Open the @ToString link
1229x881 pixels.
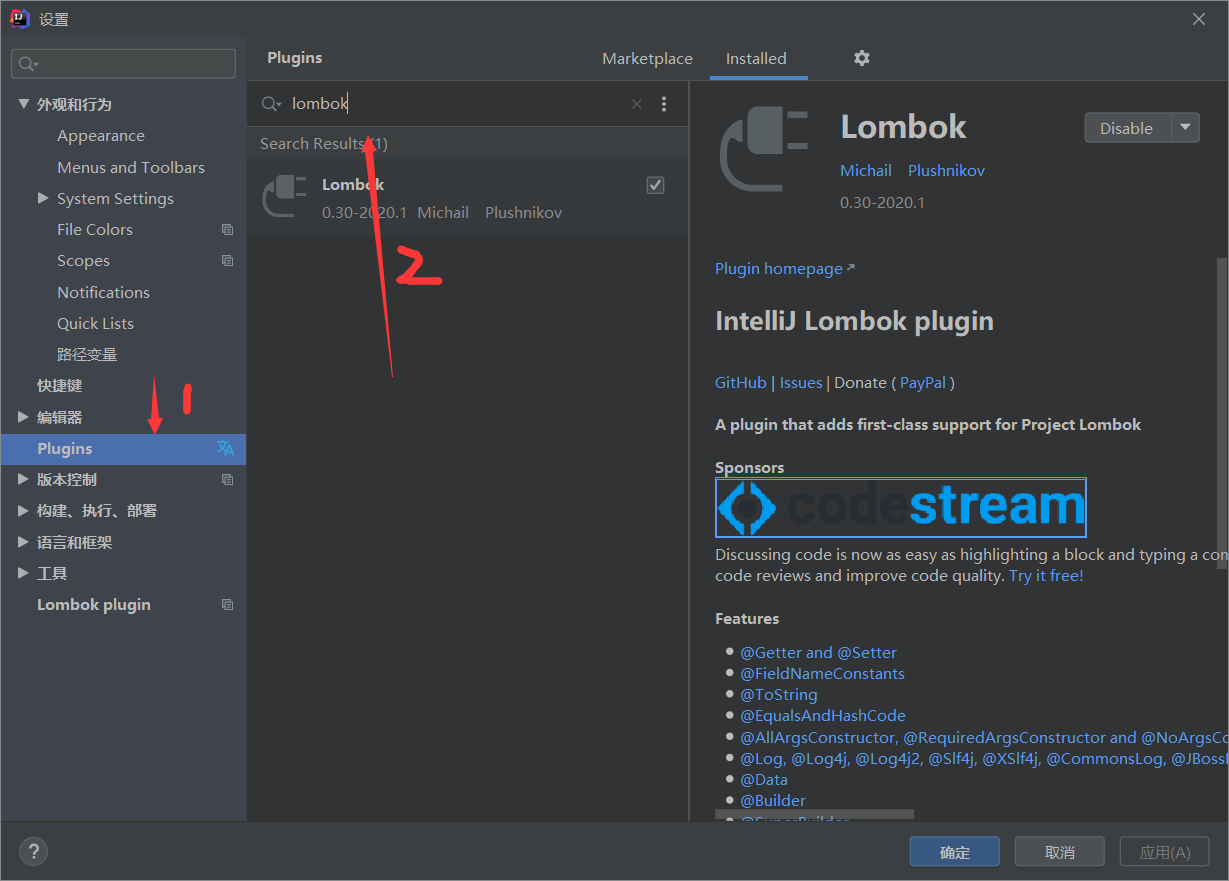click(779, 694)
